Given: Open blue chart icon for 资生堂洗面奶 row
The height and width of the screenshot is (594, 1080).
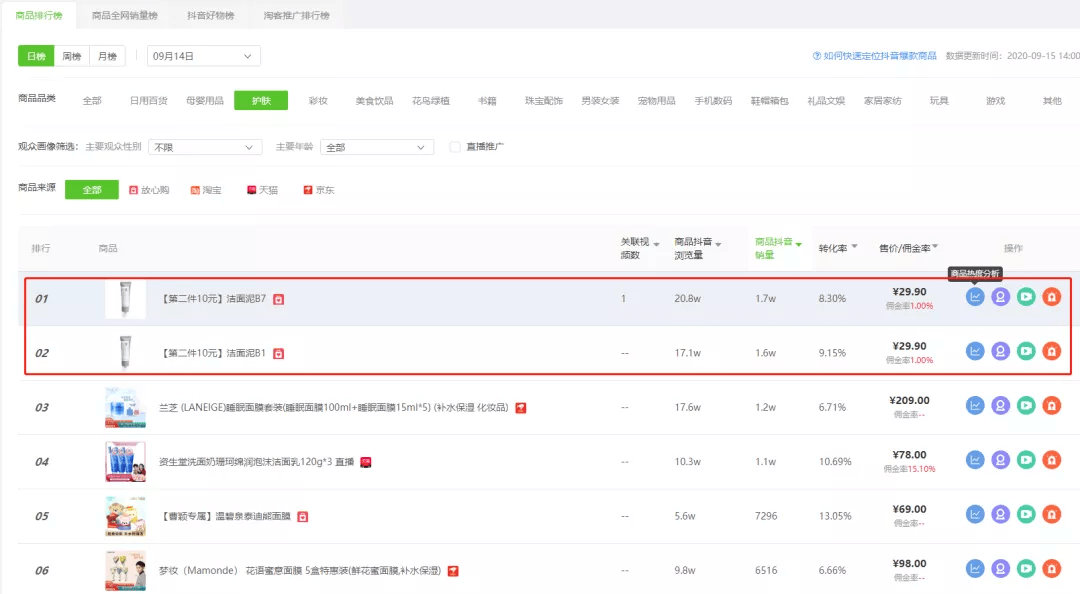Looking at the screenshot, I should (975, 460).
